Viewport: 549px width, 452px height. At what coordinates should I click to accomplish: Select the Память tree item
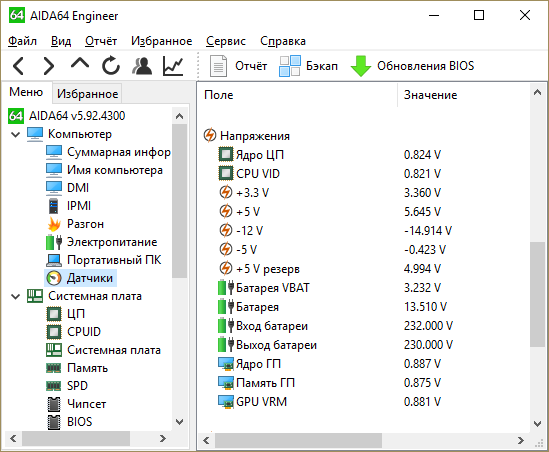[77, 368]
